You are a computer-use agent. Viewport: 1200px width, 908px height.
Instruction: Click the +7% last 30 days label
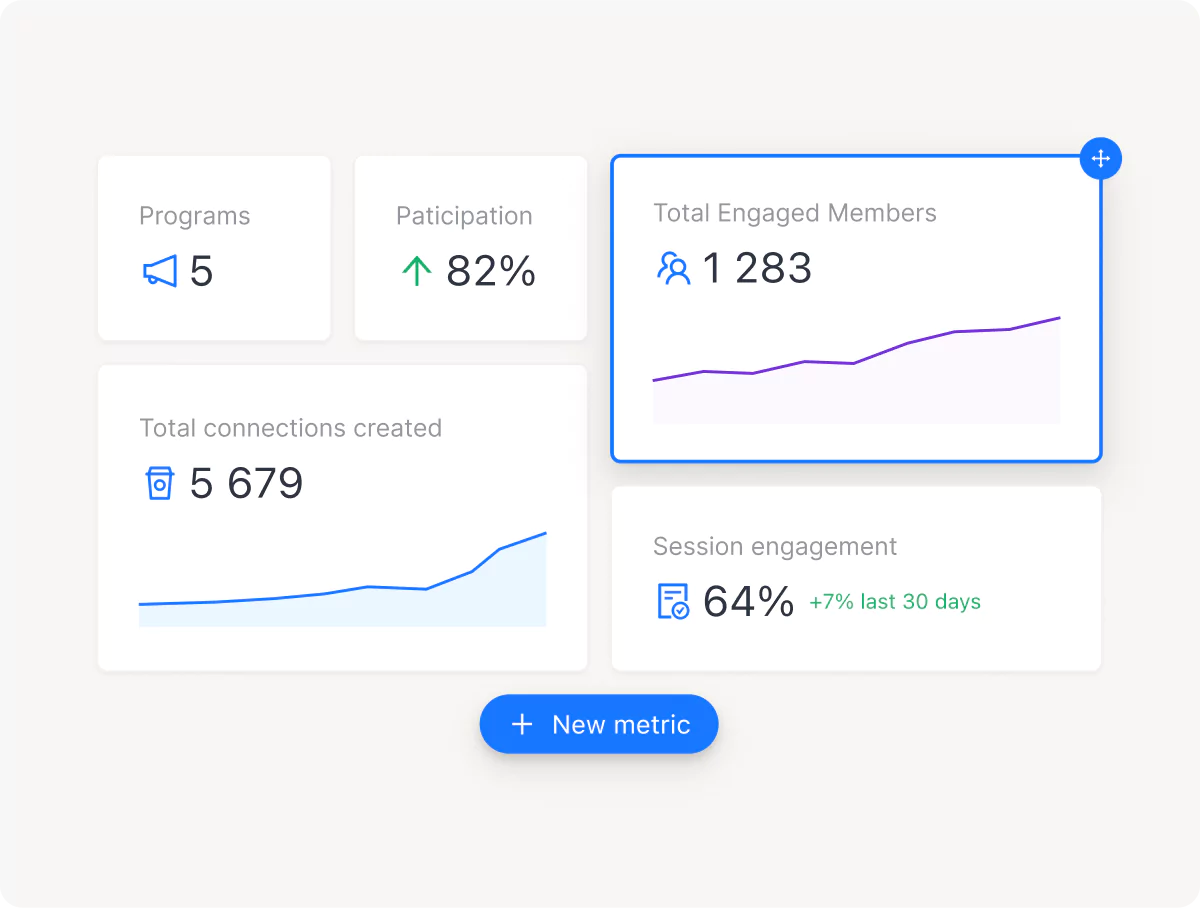click(x=895, y=602)
